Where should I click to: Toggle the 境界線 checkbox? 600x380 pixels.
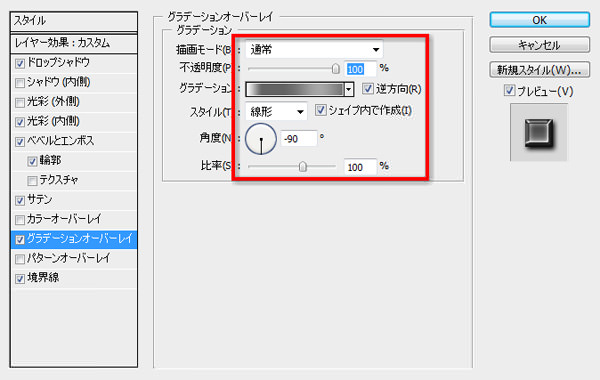coord(20,279)
